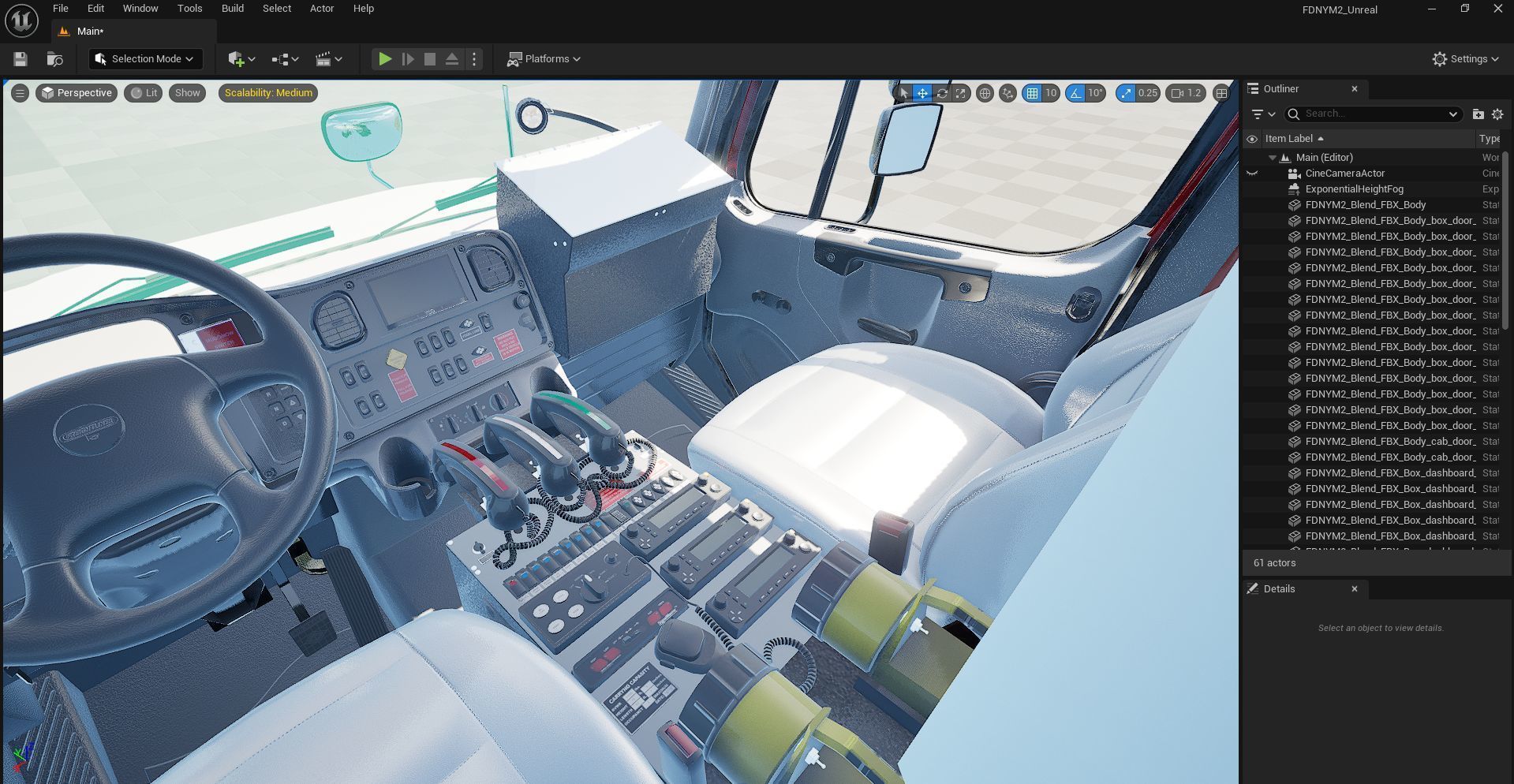The height and width of the screenshot is (784, 1514).
Task: Open the Outliner settings gear icon
Action: point(1497,114)
